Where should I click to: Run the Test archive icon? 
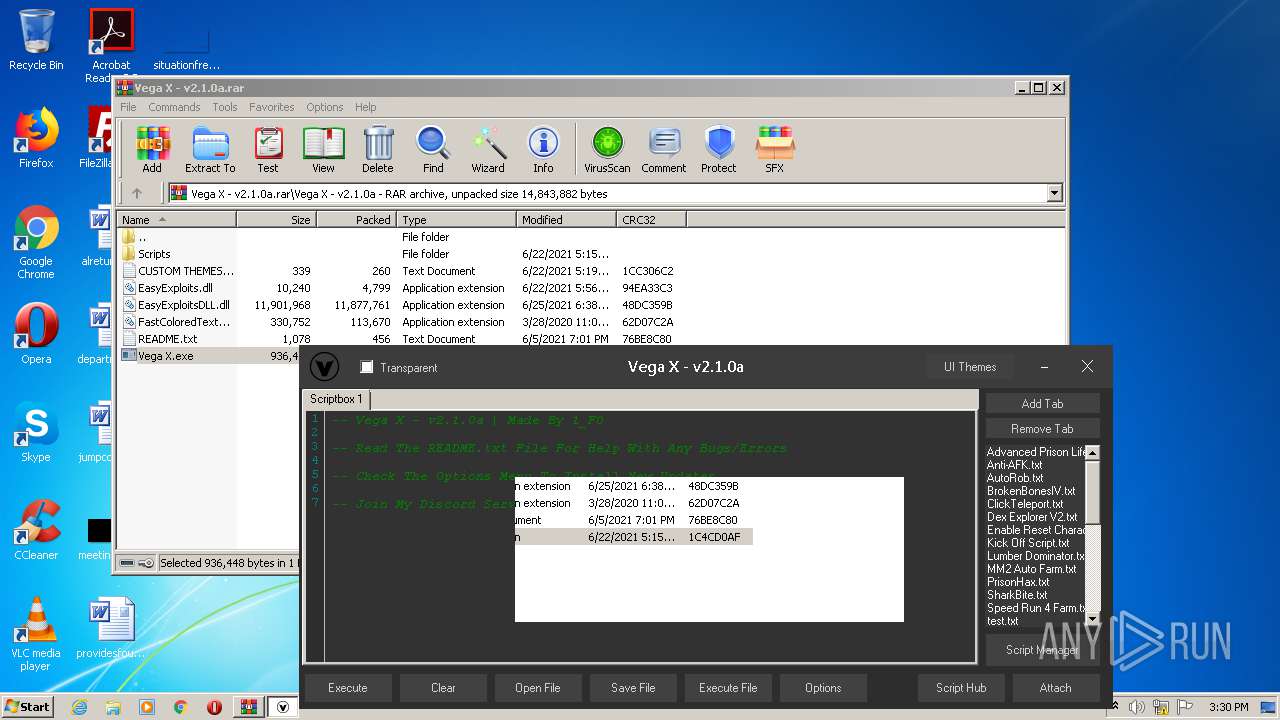[268, 150]
